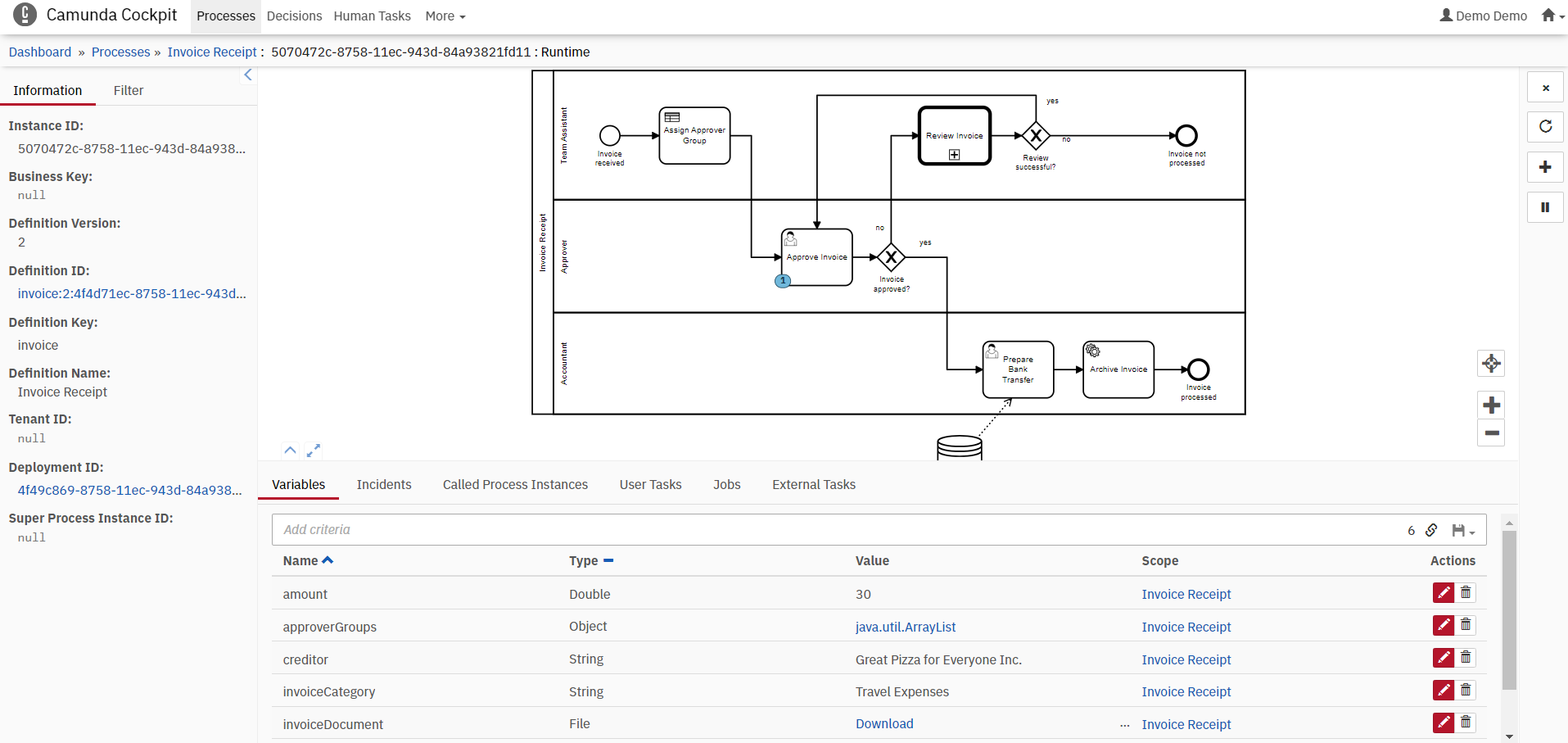Copy the search link via chain icon
The height and width of the screenshot is (743, 1568).
1431,530
